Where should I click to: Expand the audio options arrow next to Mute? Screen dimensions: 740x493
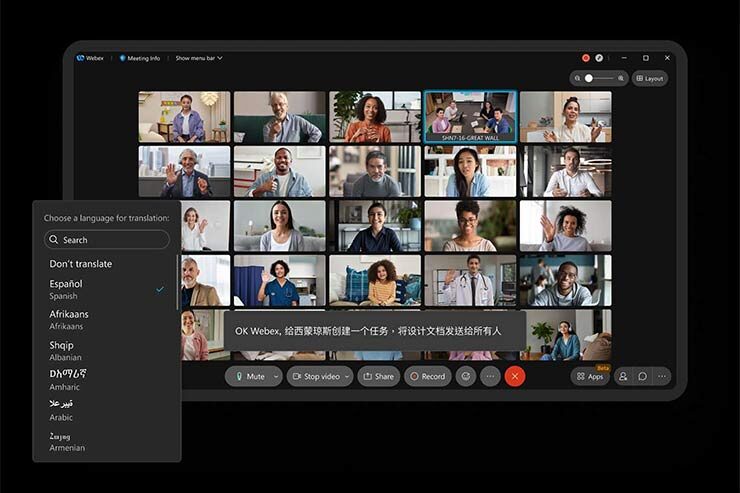(275, 376)
